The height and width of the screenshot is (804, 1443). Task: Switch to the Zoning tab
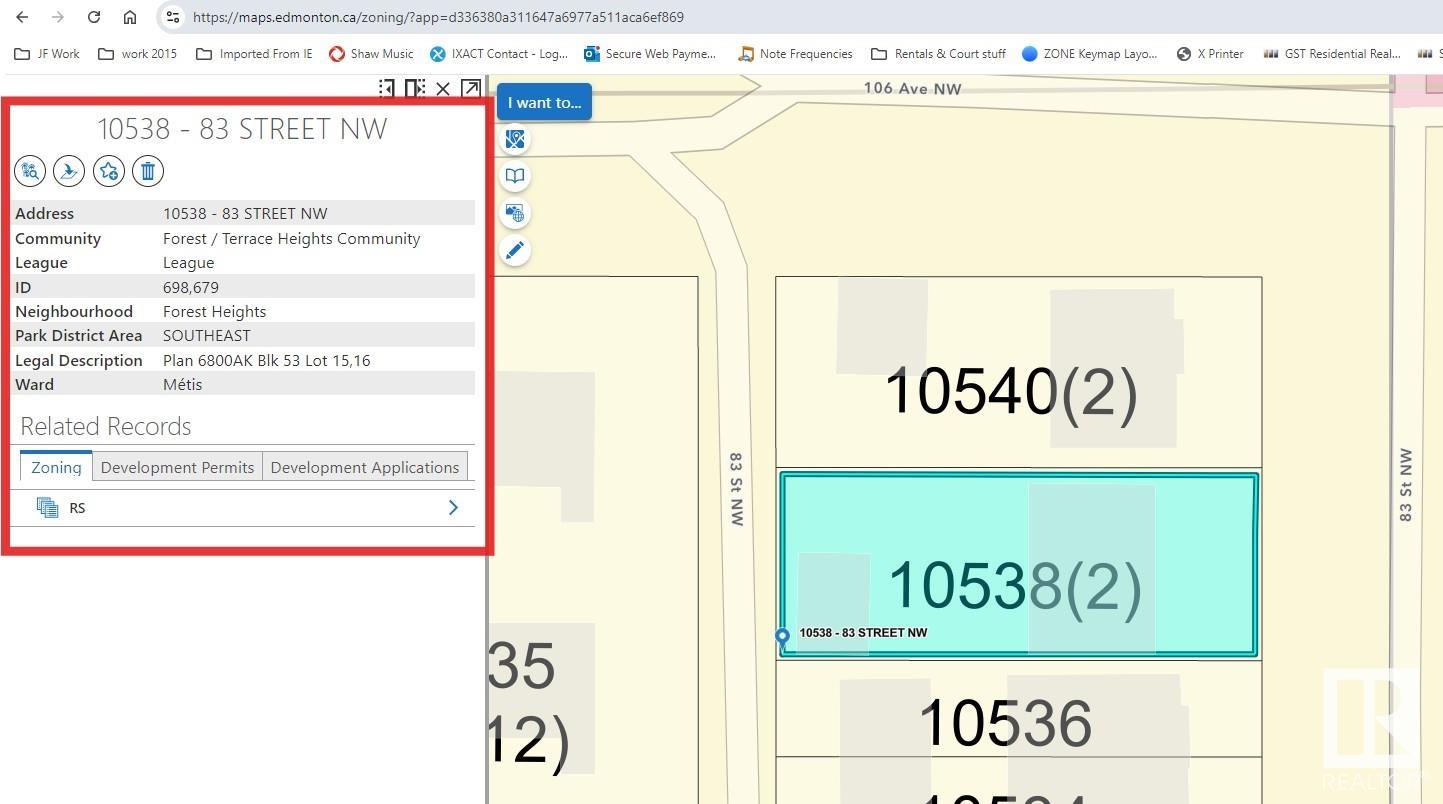56,467
